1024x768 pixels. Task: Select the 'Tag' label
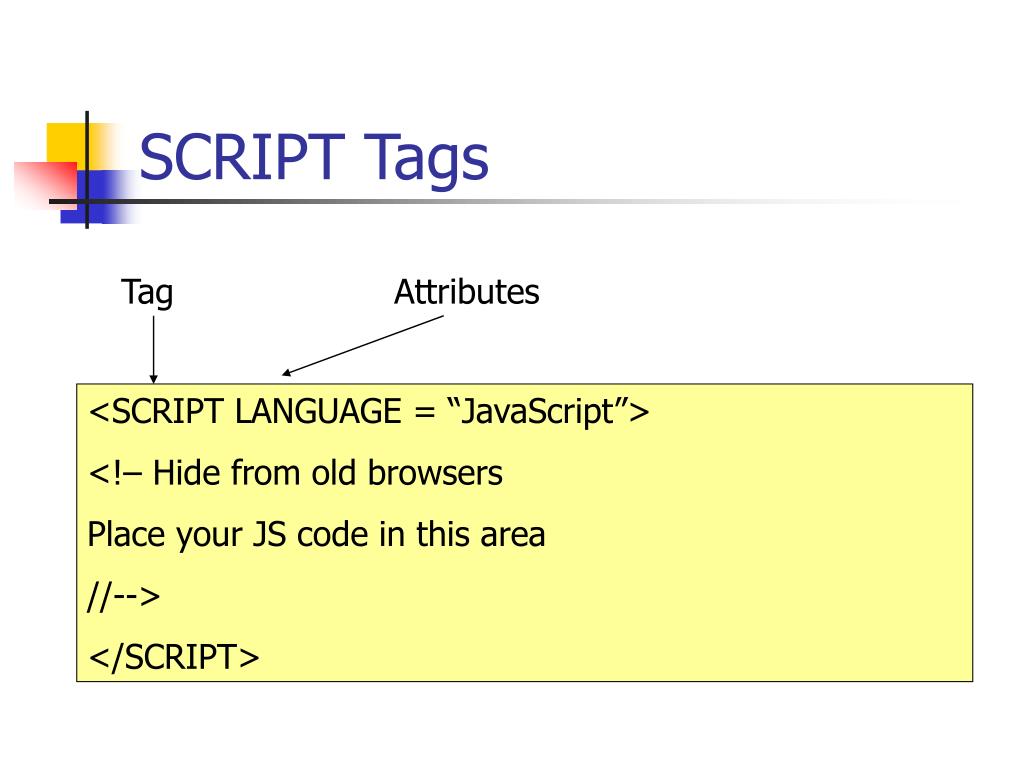pos(147,293)
